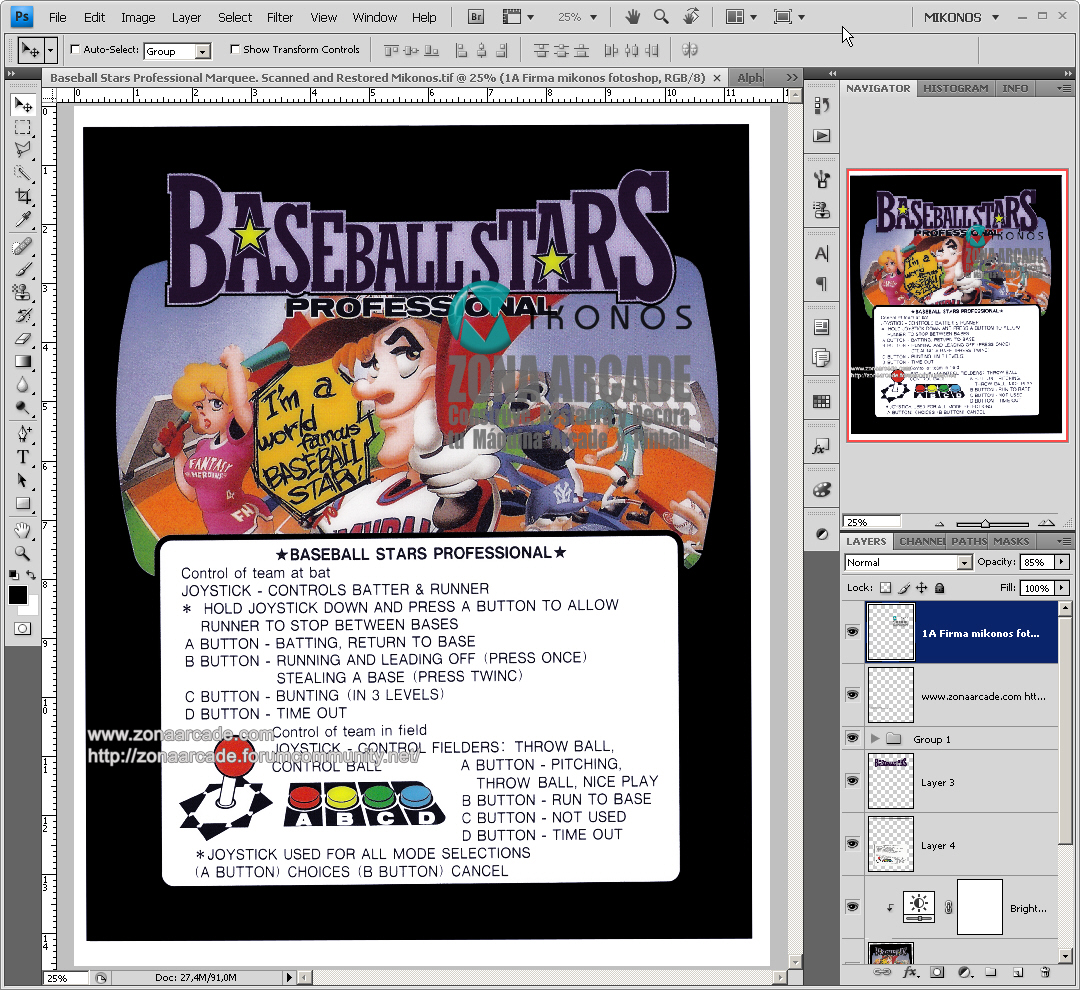Screen dimensions: 1080x990
Task: Open the Character panel from the dock
Action: [821, 253]
